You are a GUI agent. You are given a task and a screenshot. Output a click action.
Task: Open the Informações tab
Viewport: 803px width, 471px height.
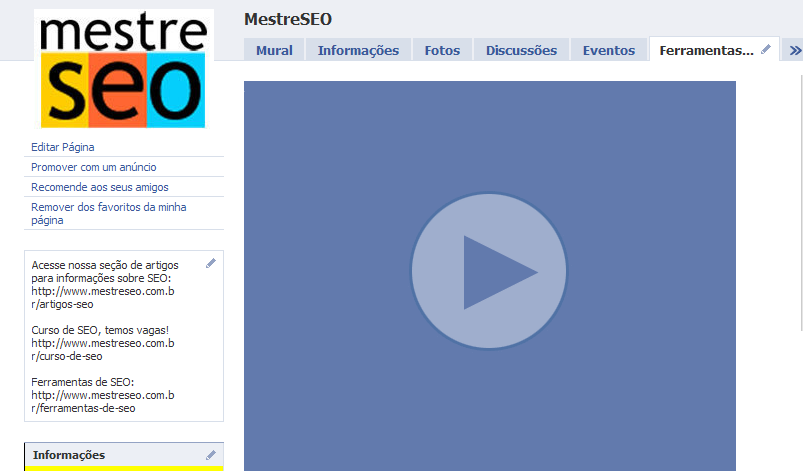pyautogui.click(x=358, y=50)
